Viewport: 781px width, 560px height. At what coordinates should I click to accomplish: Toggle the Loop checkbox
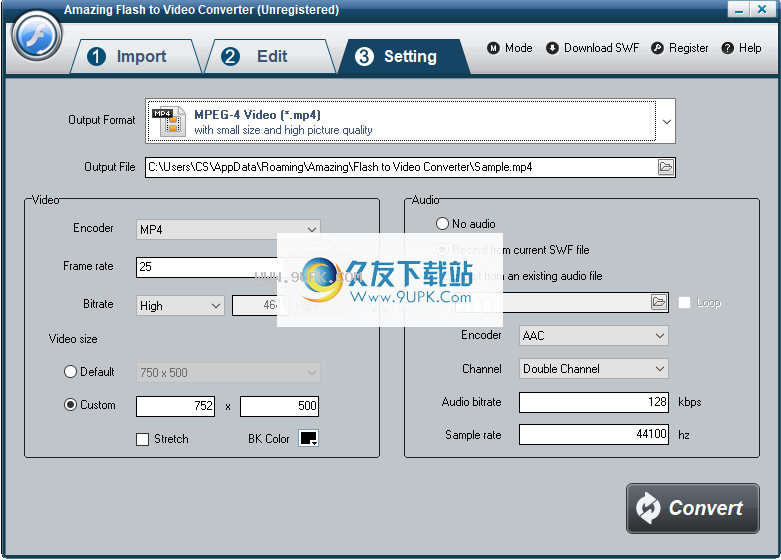pos(684,302)
